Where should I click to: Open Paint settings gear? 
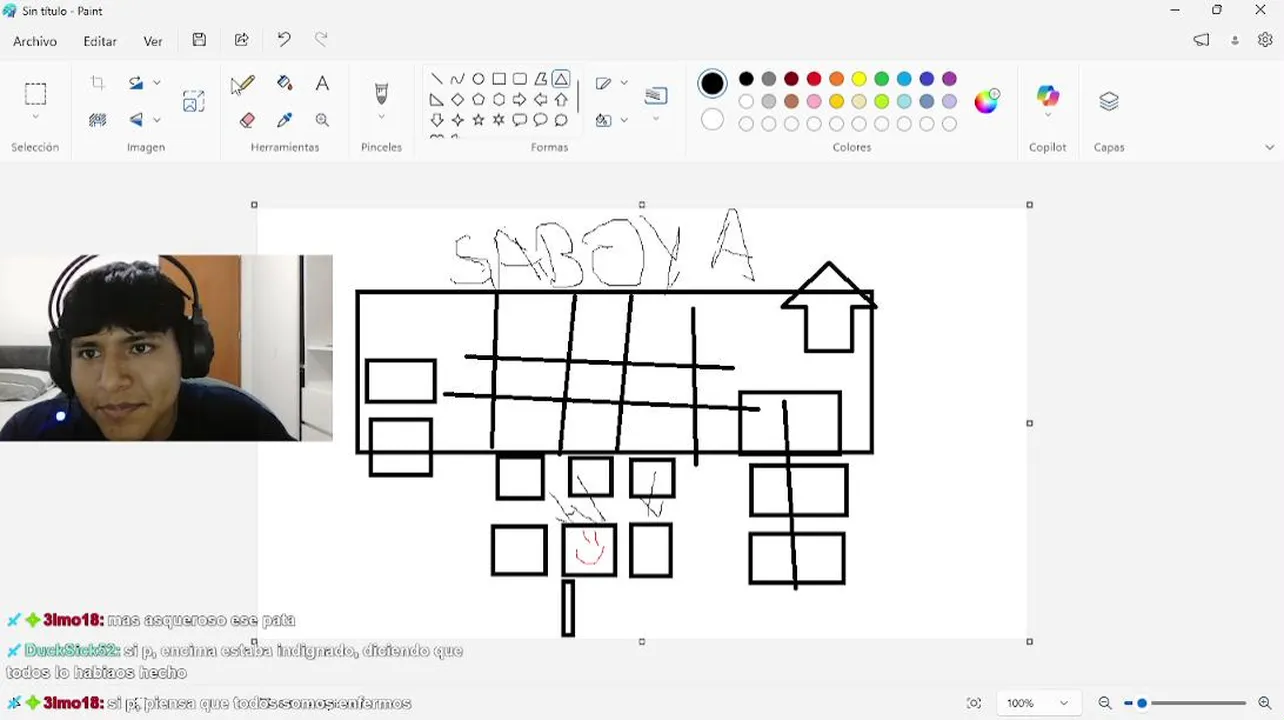(1265, 40)
